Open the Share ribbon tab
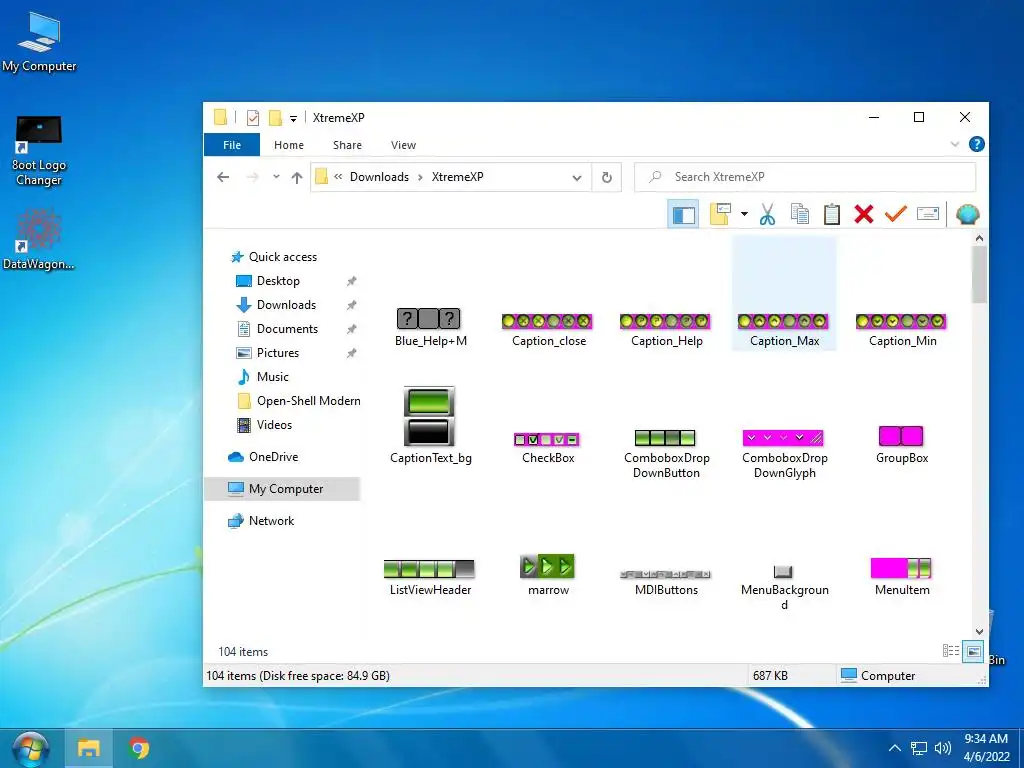1024x768 pixels. [347, 145]
